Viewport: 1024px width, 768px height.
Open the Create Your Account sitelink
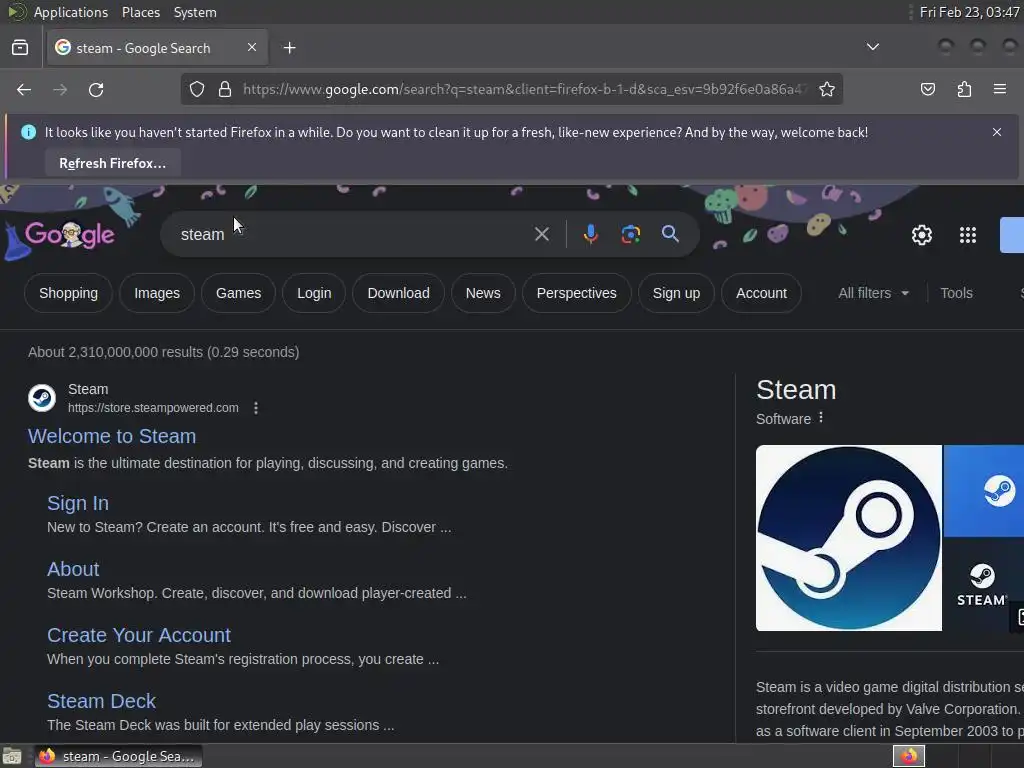click(x=138, y=635)
